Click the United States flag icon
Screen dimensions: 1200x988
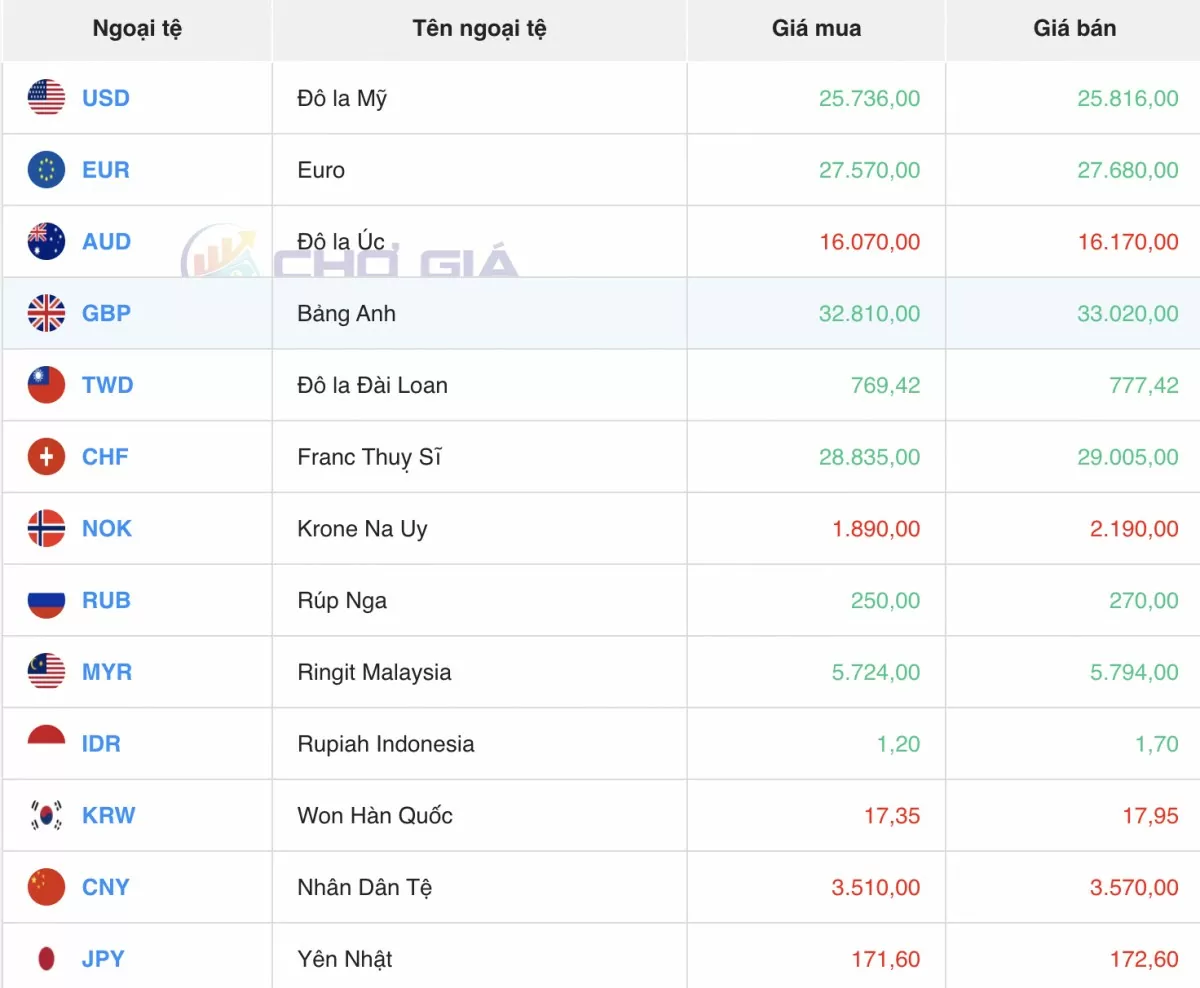(x=46, y=98)
